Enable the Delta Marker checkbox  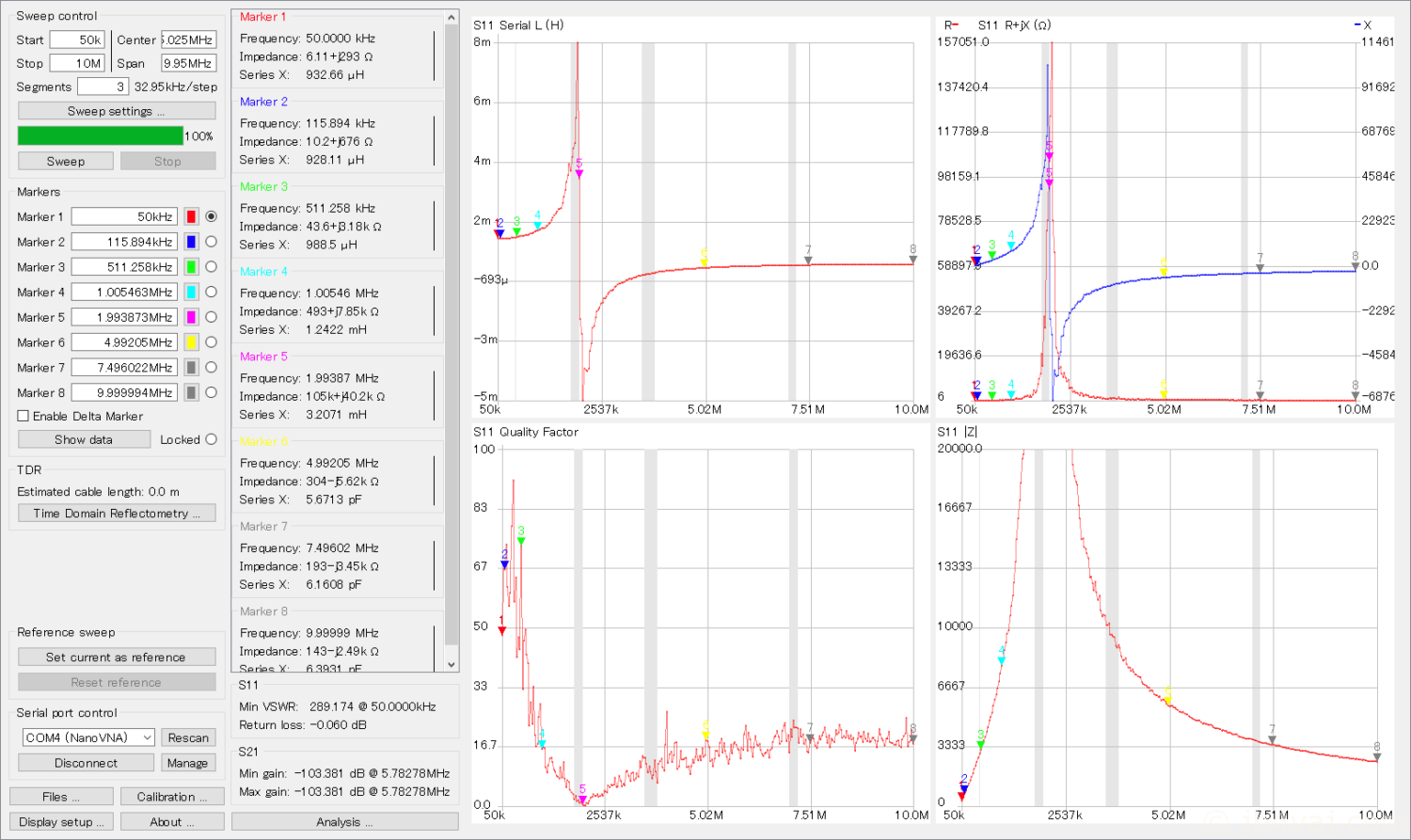click(x=24, y=416)
